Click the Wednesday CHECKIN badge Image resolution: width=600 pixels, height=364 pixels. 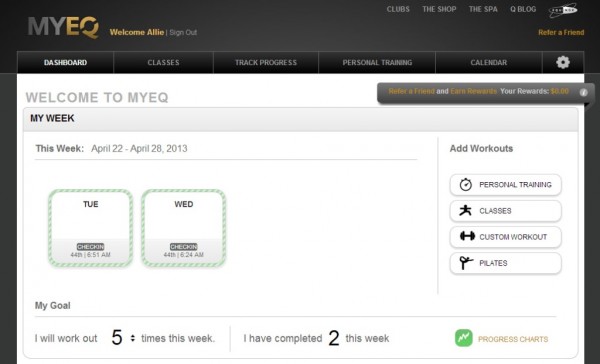click(x=184, y=247)
